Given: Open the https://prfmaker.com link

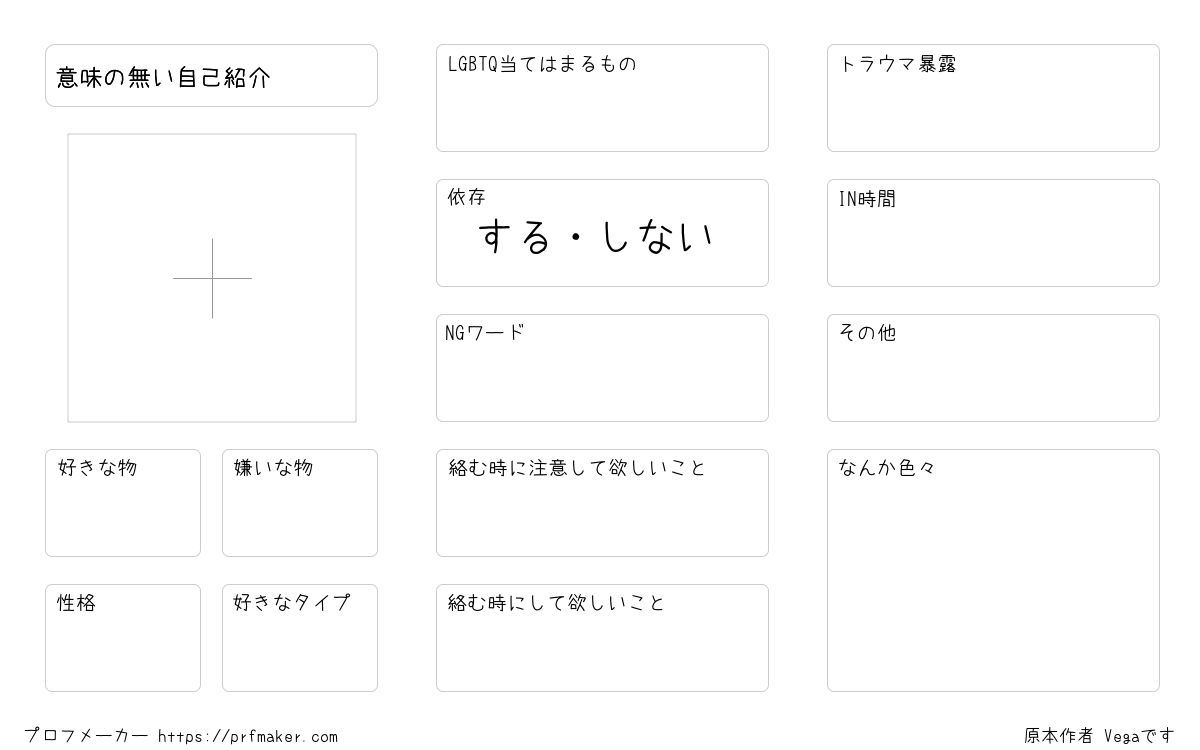Looking at the screenshot, I should [248, 737].
